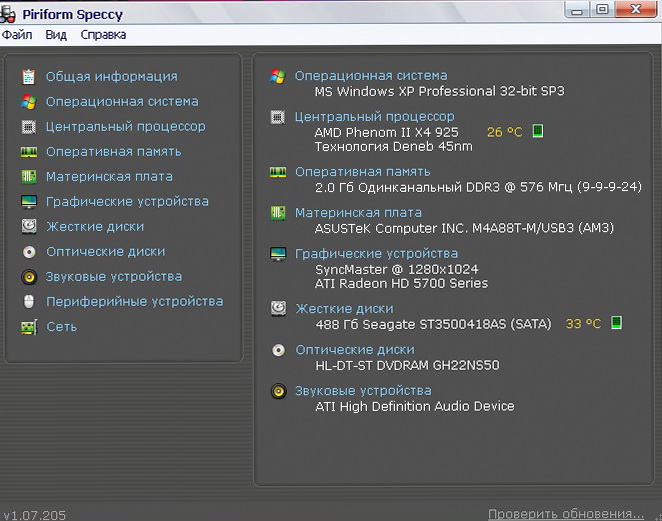Click the motherboard icon in sidebar
This screenshot has height=521, width=662.
[x=28, y=177]
